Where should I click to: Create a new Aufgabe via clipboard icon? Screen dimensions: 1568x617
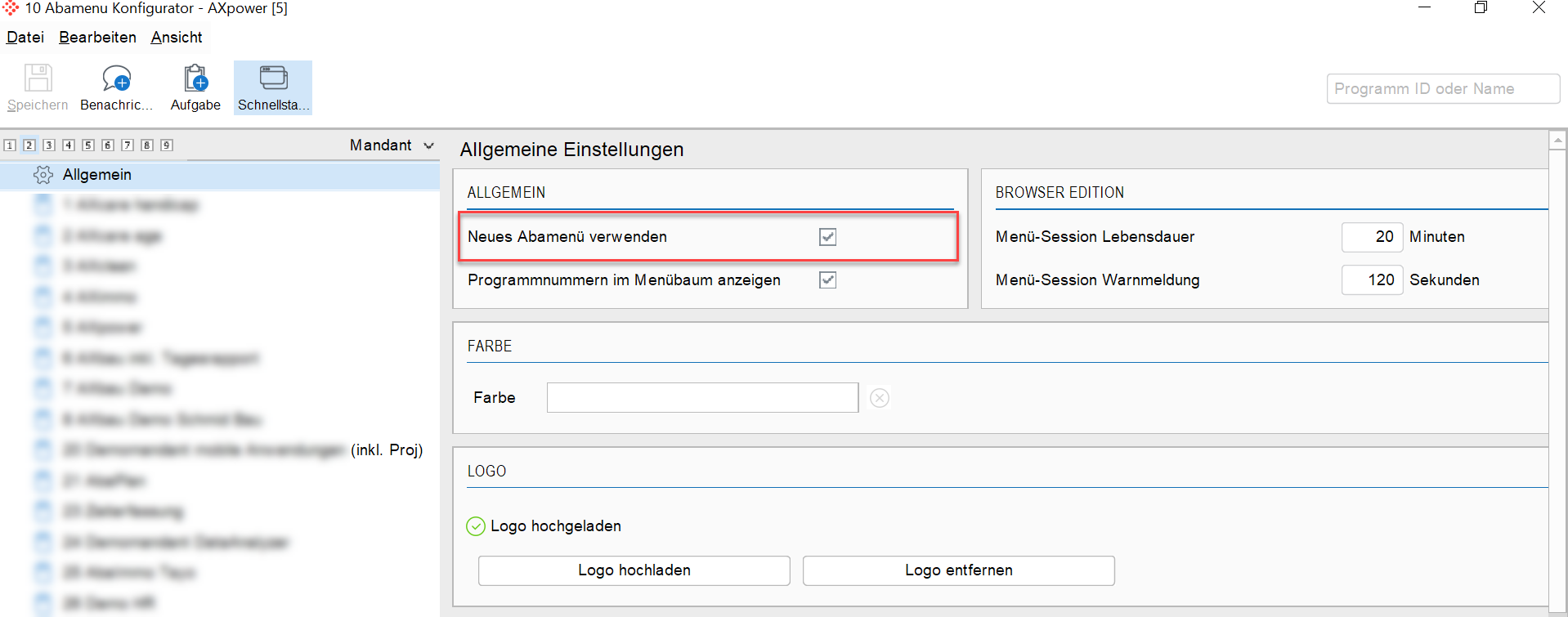195,78
